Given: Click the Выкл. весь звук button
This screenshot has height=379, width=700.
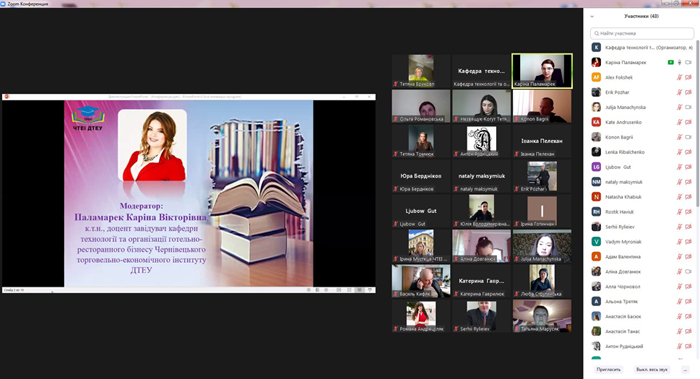Looking at the screenshot, I should click(x=652, y=370).
